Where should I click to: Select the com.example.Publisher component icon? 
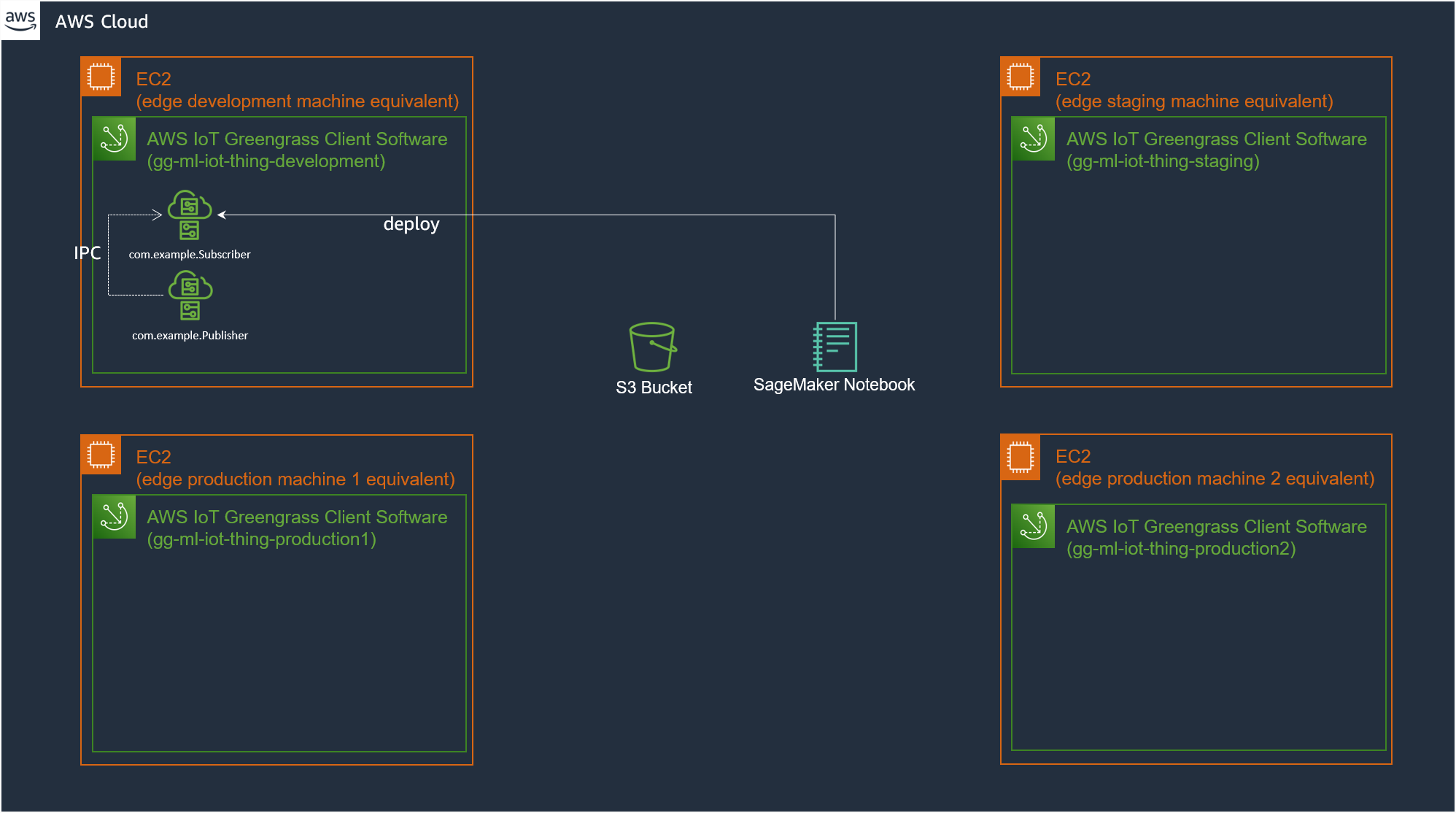click(x=190, y=296)
